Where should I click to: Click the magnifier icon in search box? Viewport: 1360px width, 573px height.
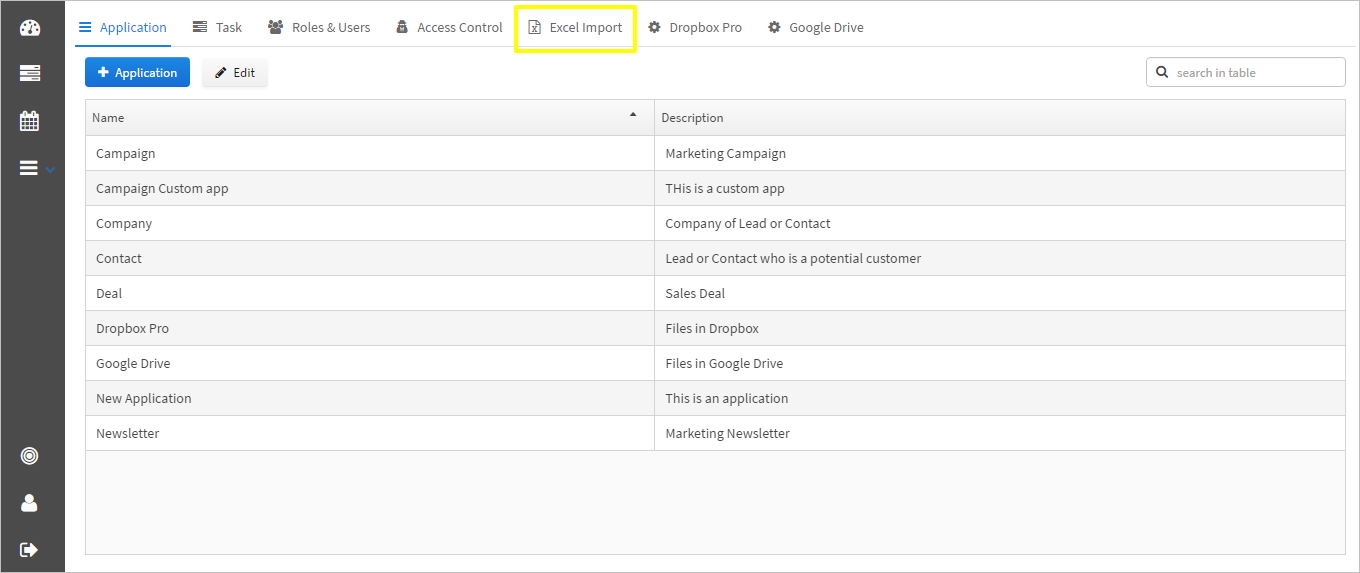1162,72
